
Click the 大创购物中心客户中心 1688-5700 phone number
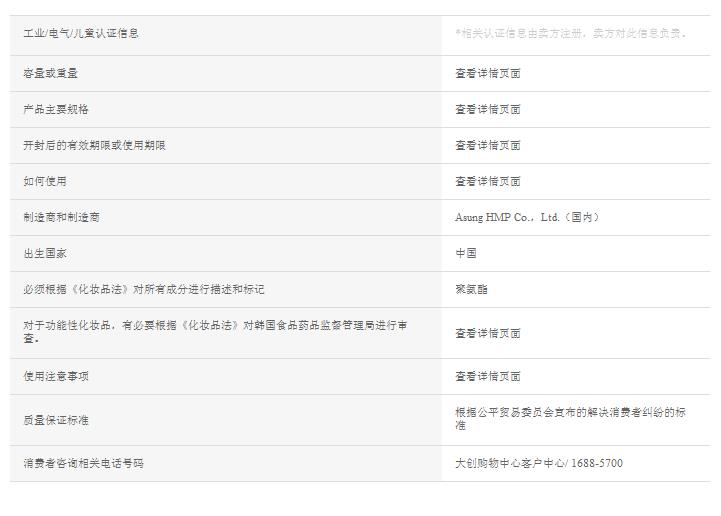(x=539, y=463)
